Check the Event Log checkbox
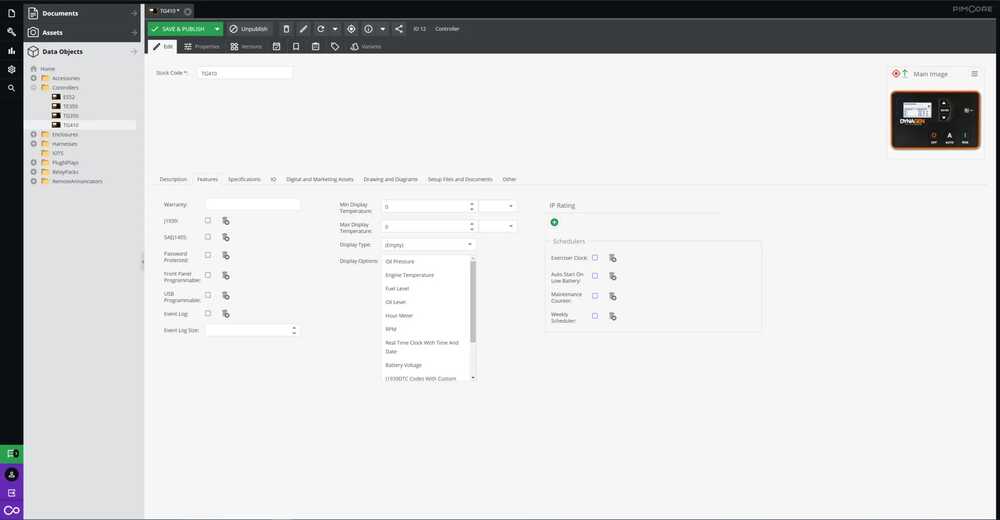This screenshot has height=520, width=1000. point(208,313)
